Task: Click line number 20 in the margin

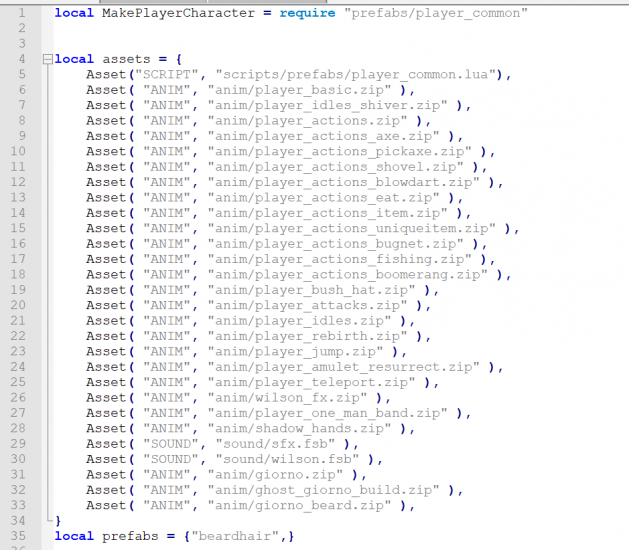Action: [x=18, y=305]
